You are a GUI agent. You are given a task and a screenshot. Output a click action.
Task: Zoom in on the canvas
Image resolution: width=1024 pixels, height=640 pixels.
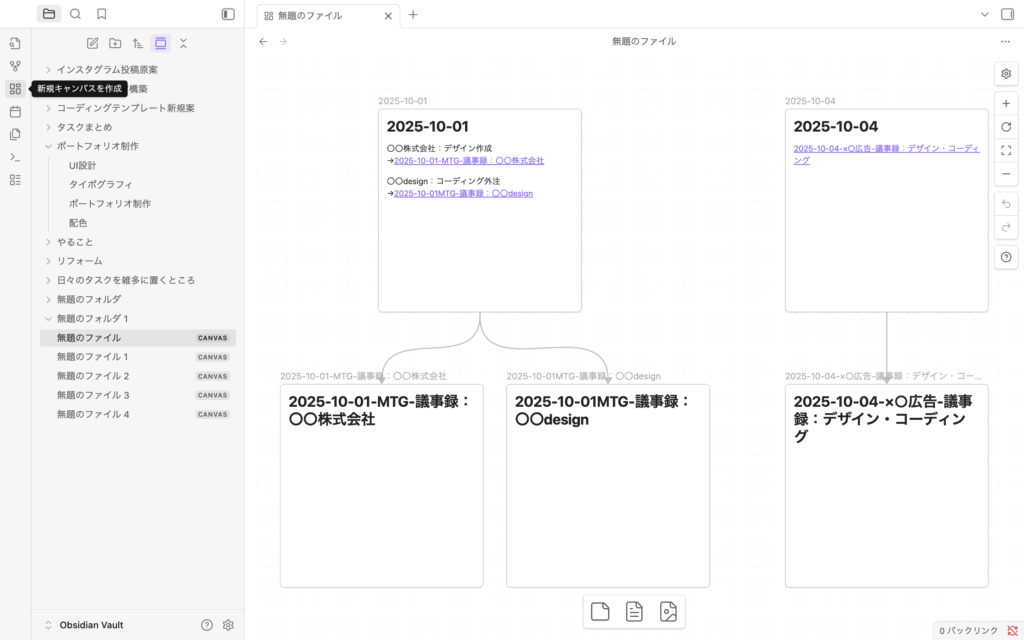(x=1006, y=104)
